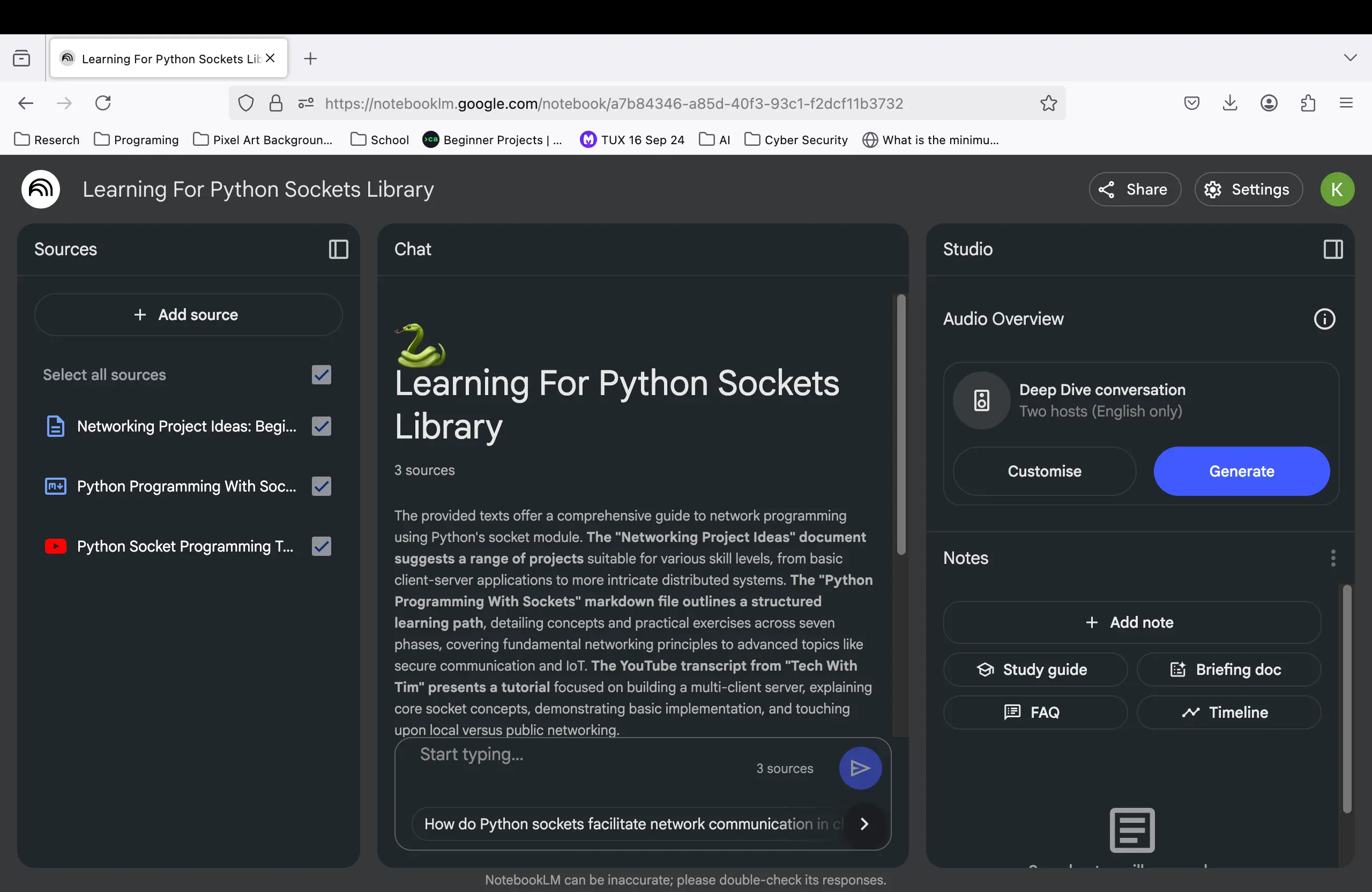
Task: Toggle the Select all sources checkbox
Action: coord(322,375)
